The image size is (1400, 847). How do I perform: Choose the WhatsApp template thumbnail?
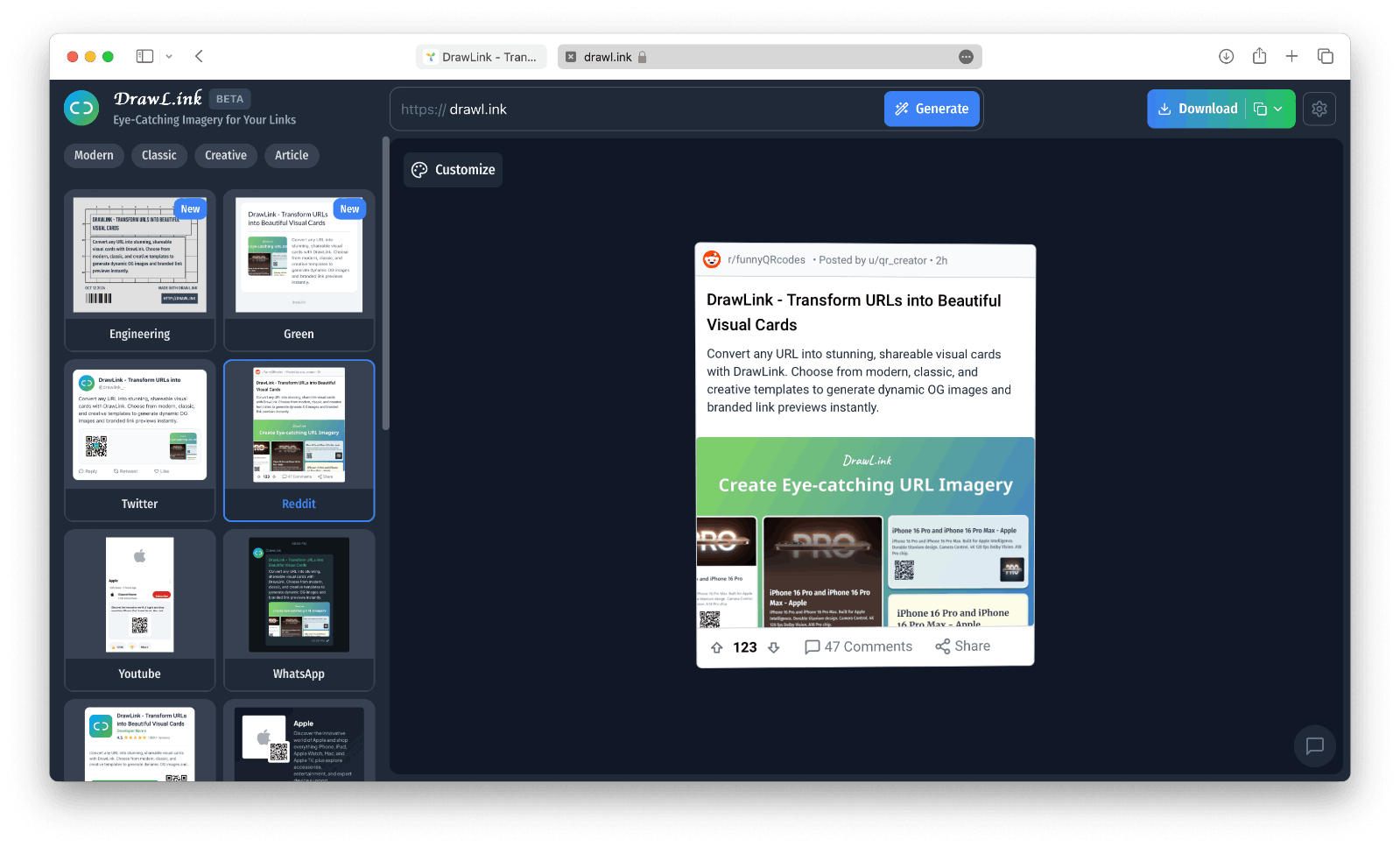click(x=299, y=611)
